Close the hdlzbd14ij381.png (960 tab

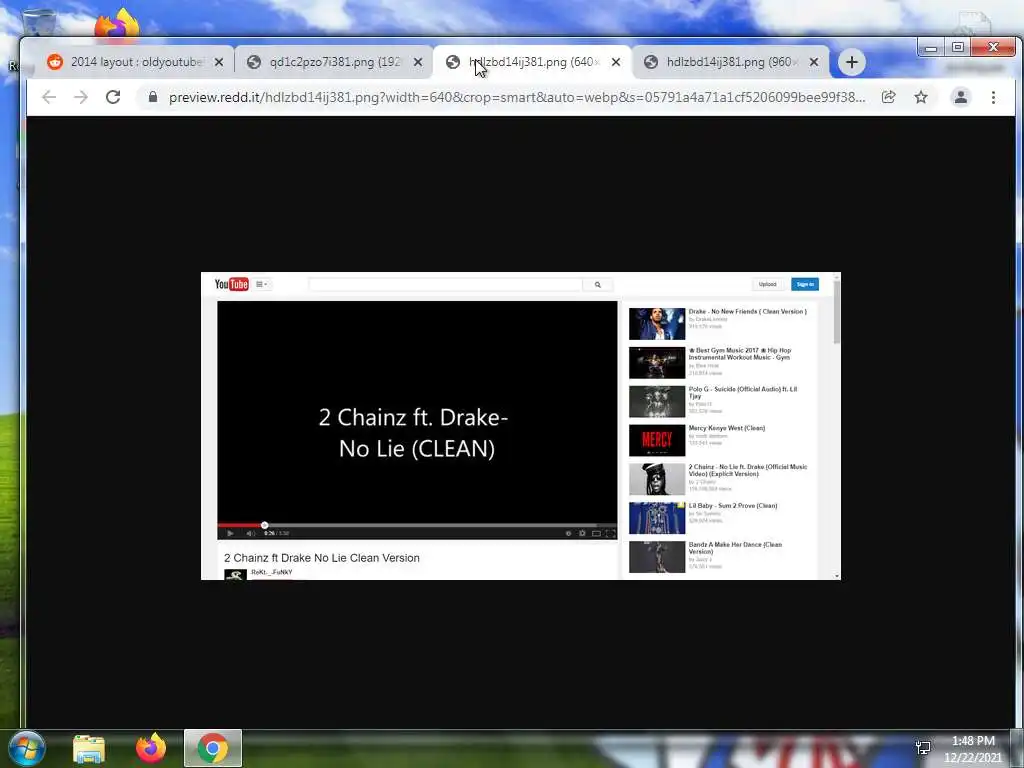[814, 62]
